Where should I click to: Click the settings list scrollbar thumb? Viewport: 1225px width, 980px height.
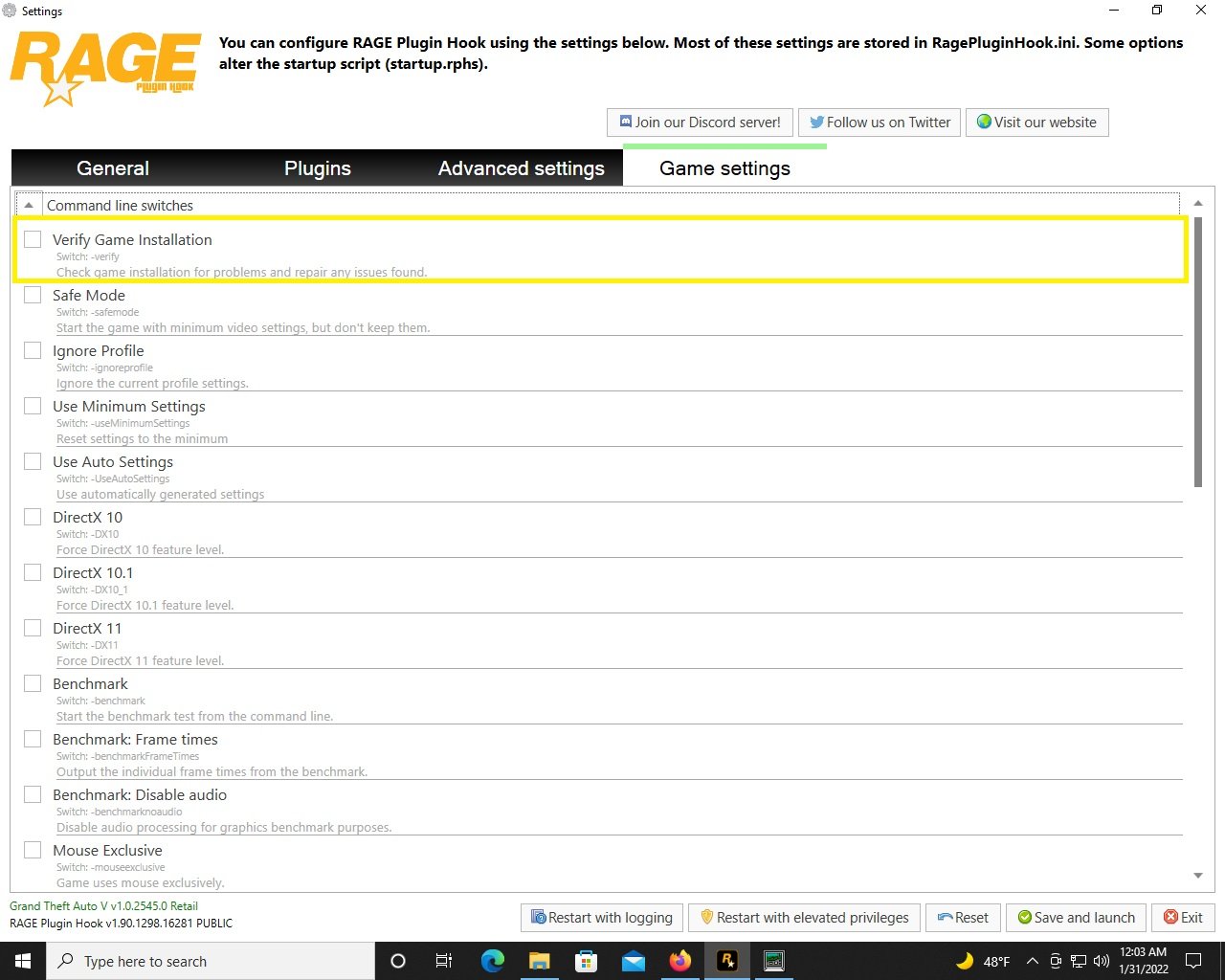[x=1198, y=352]
